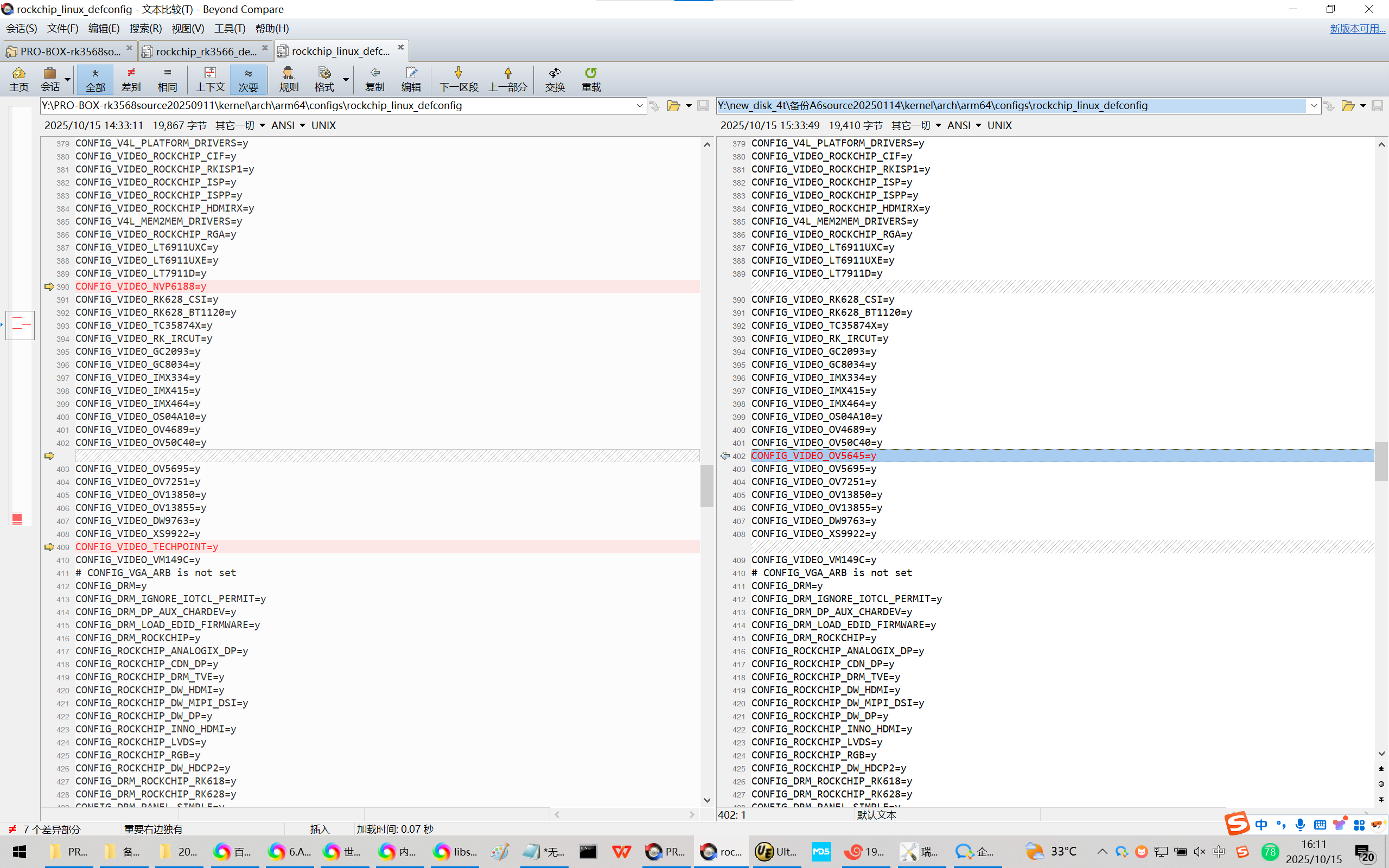Go to previous part (上一部分)
The image size is (1389, 868).
[507, 79]
